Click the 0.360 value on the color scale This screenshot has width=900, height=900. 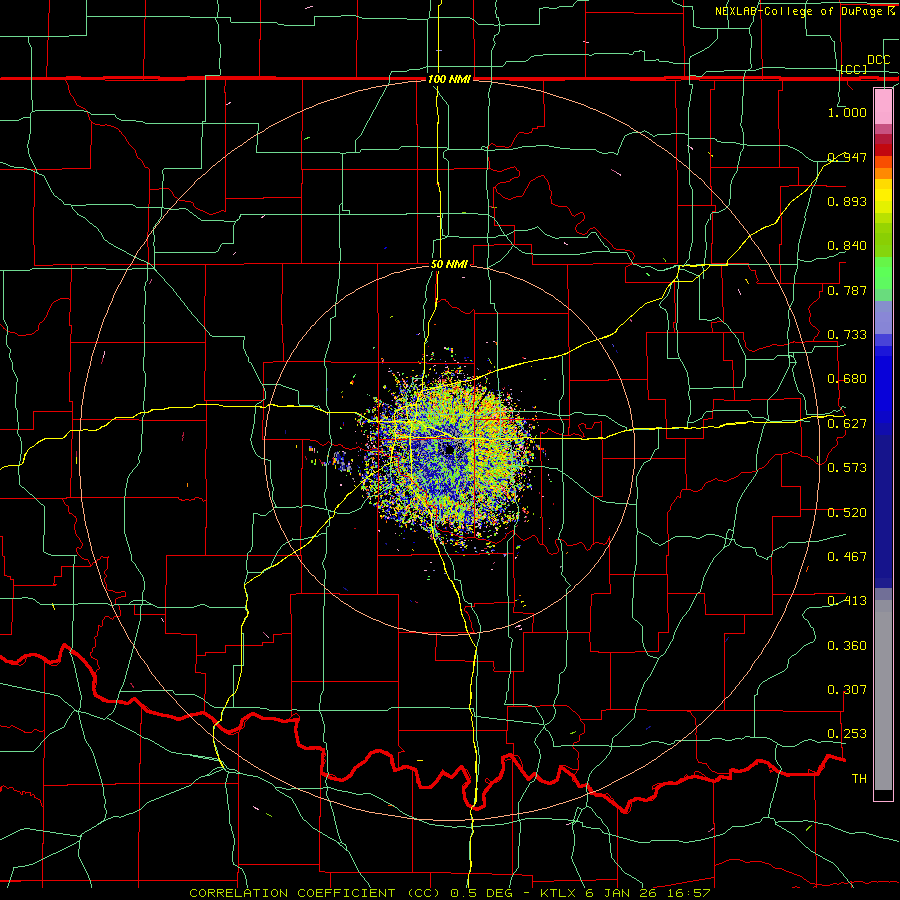(847, 646)
